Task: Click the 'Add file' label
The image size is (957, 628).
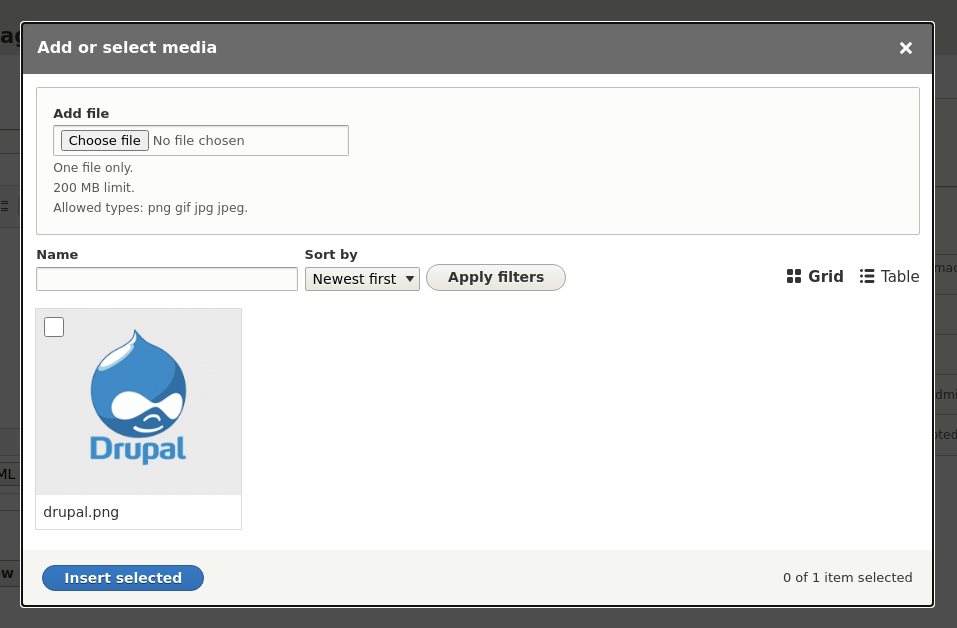Action: [81, 114]
